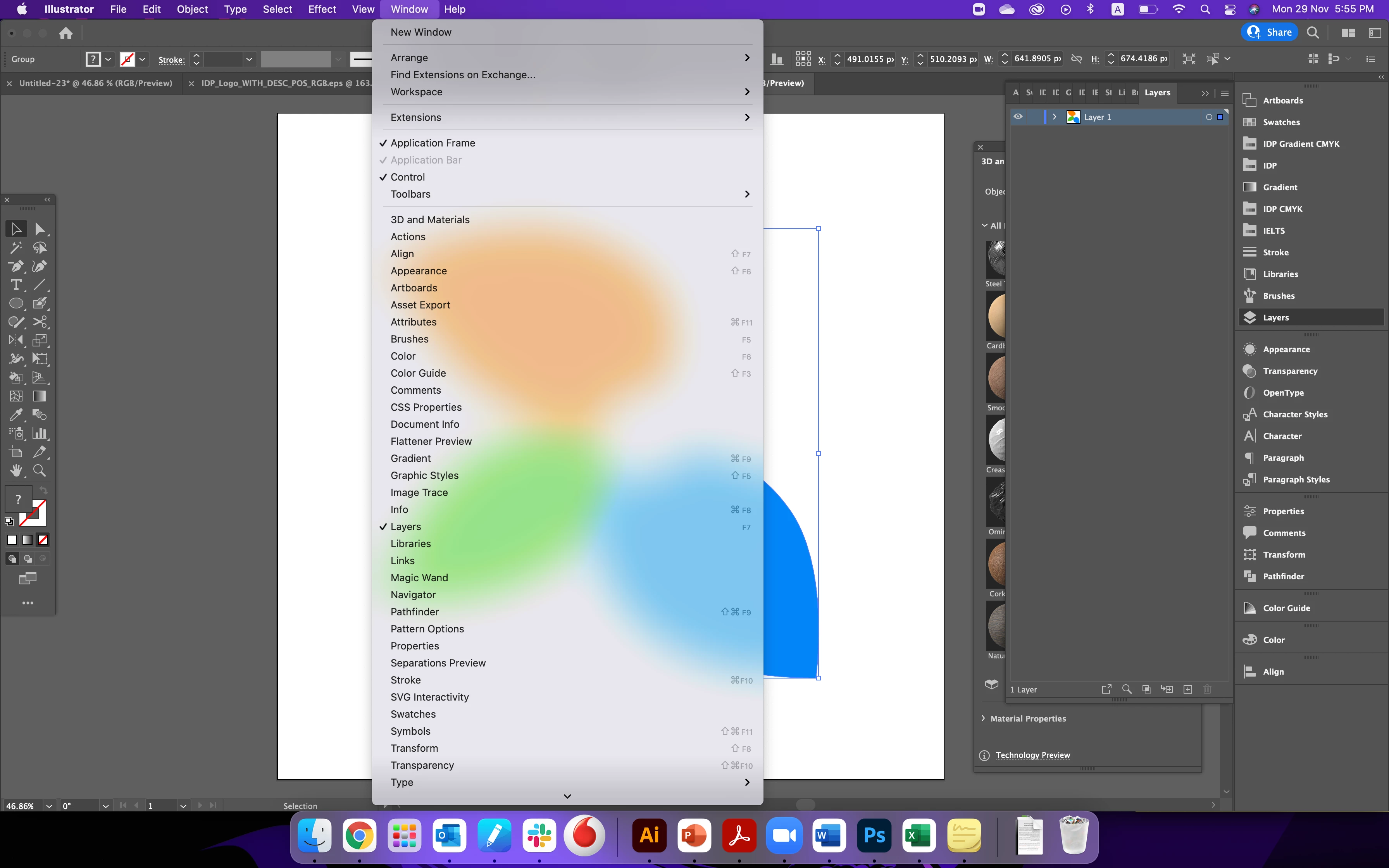1389x868 pixels.
Task: Create new layer in Layers panel
Action: coord(1188,689)
